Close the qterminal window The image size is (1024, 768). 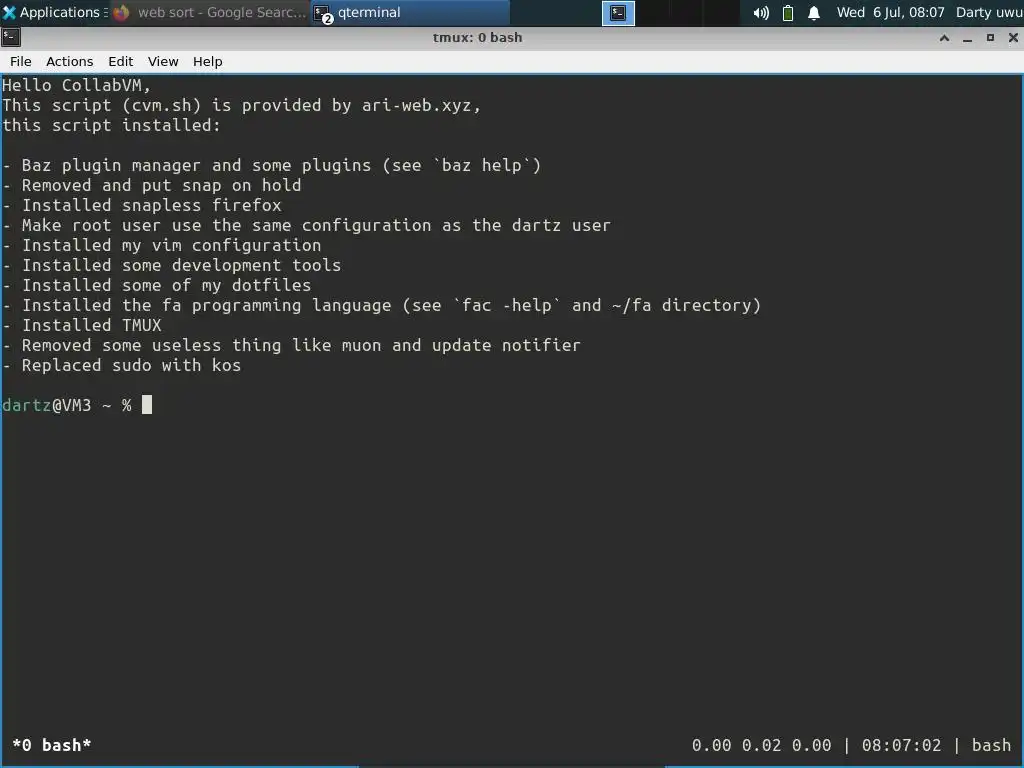[1013, 38]
